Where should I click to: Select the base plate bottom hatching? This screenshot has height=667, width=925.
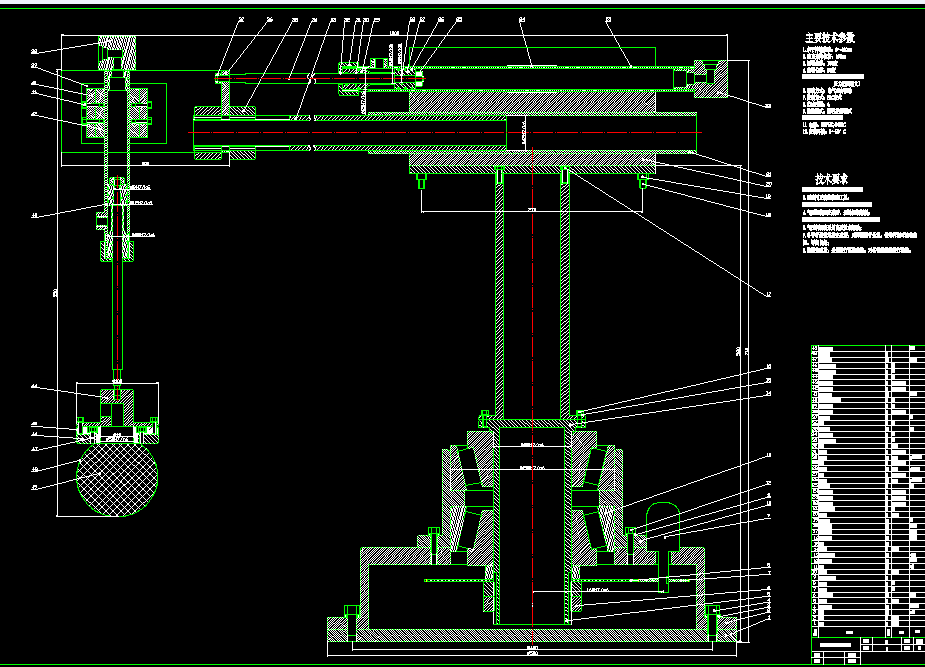coord(532,635)
